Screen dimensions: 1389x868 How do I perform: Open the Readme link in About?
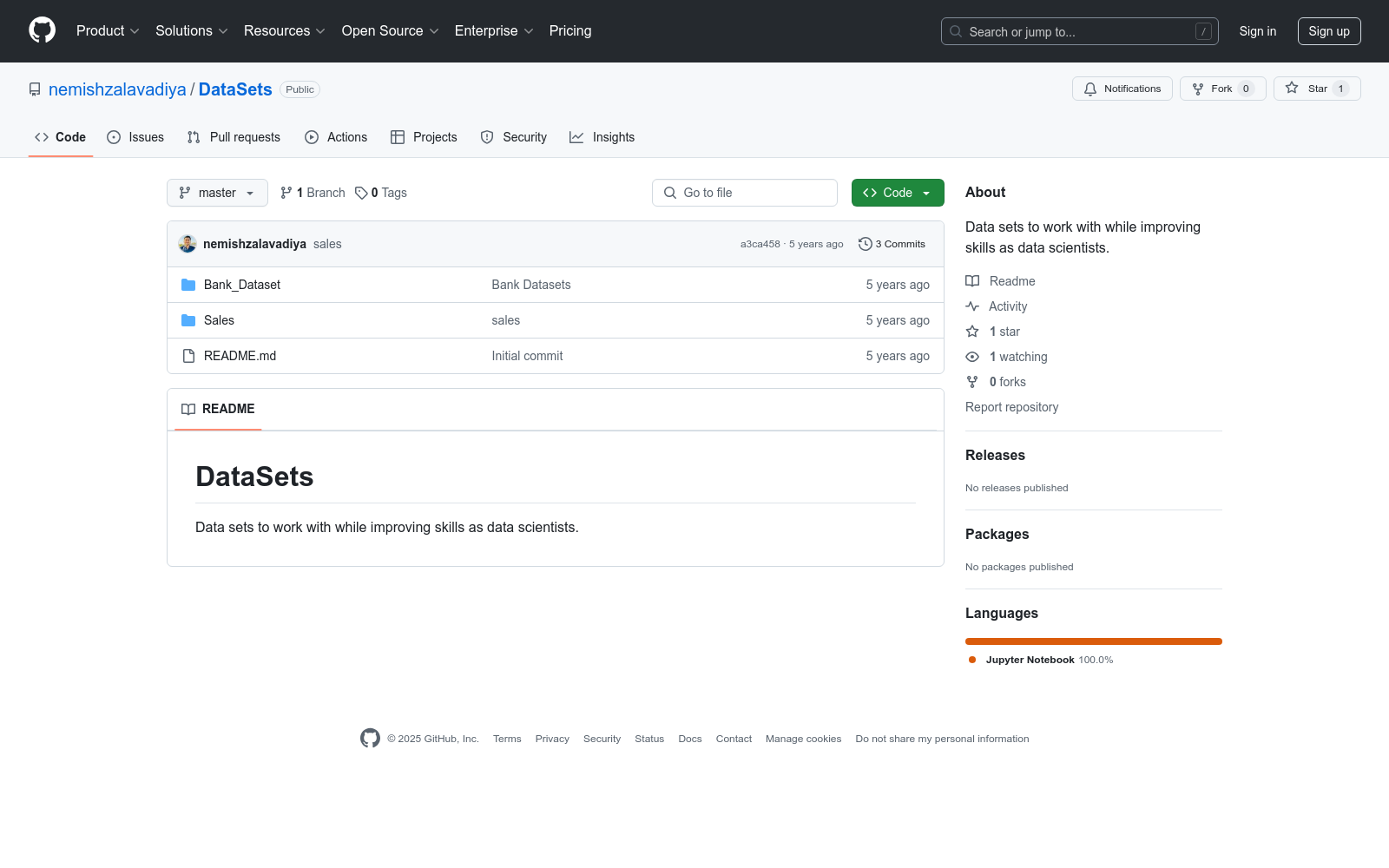point(1000,281)
